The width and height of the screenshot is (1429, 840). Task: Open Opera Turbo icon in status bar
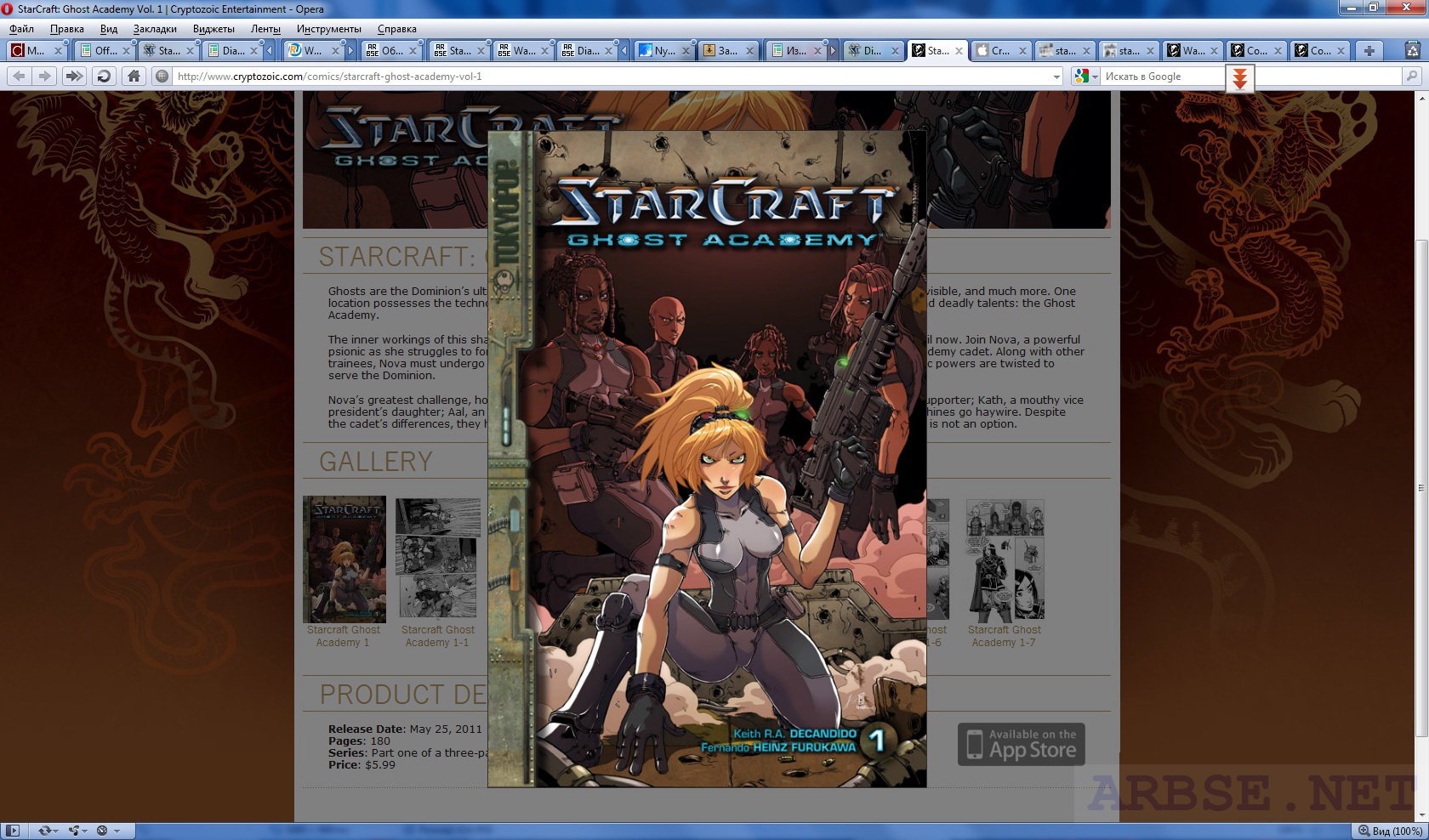pyautogui.click(x=102, y=831)
